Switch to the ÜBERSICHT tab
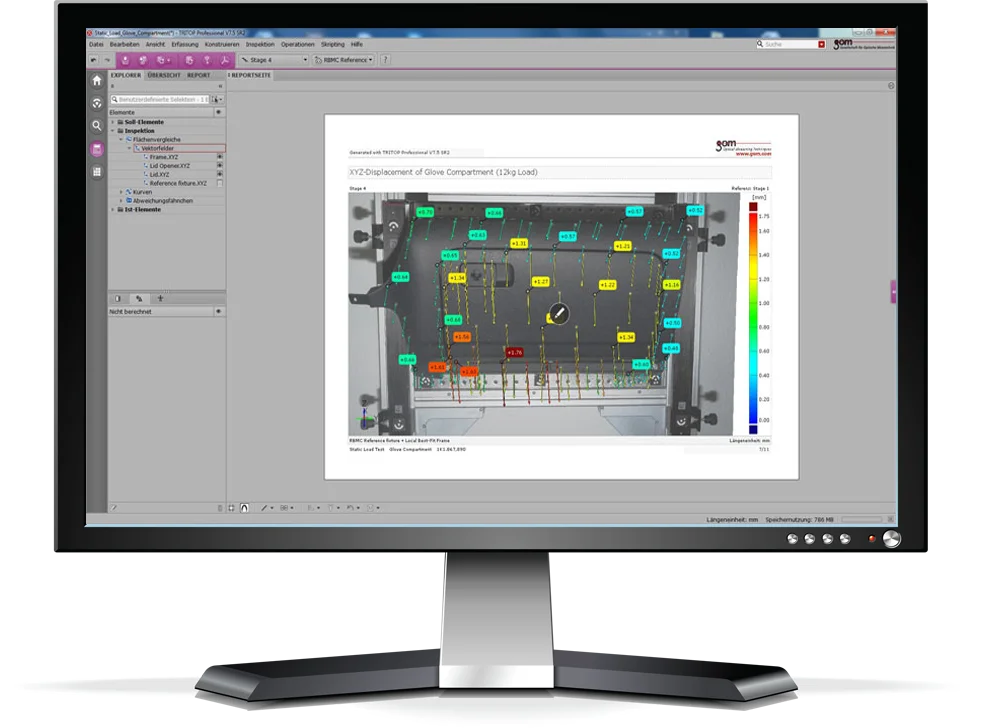The width and height of the screenshot is (997, 728). pyautogui.click(x=164, y=75)
